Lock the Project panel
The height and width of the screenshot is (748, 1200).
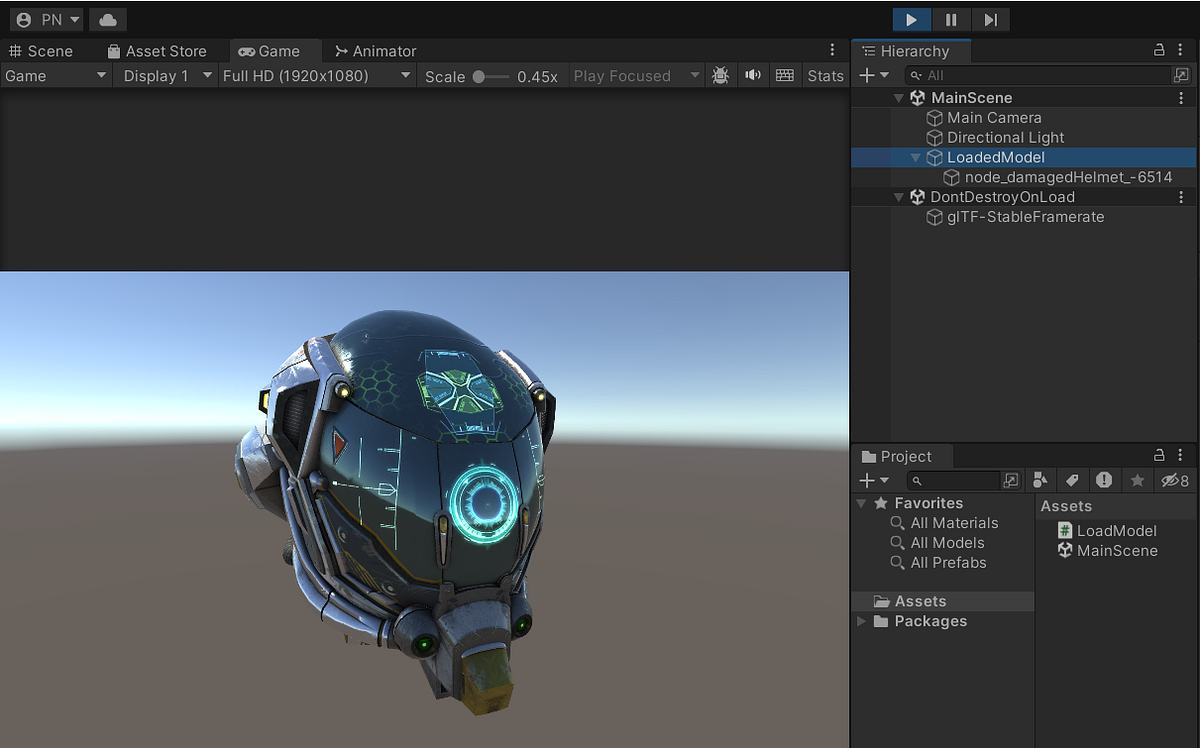click(x=1159, y=455)
